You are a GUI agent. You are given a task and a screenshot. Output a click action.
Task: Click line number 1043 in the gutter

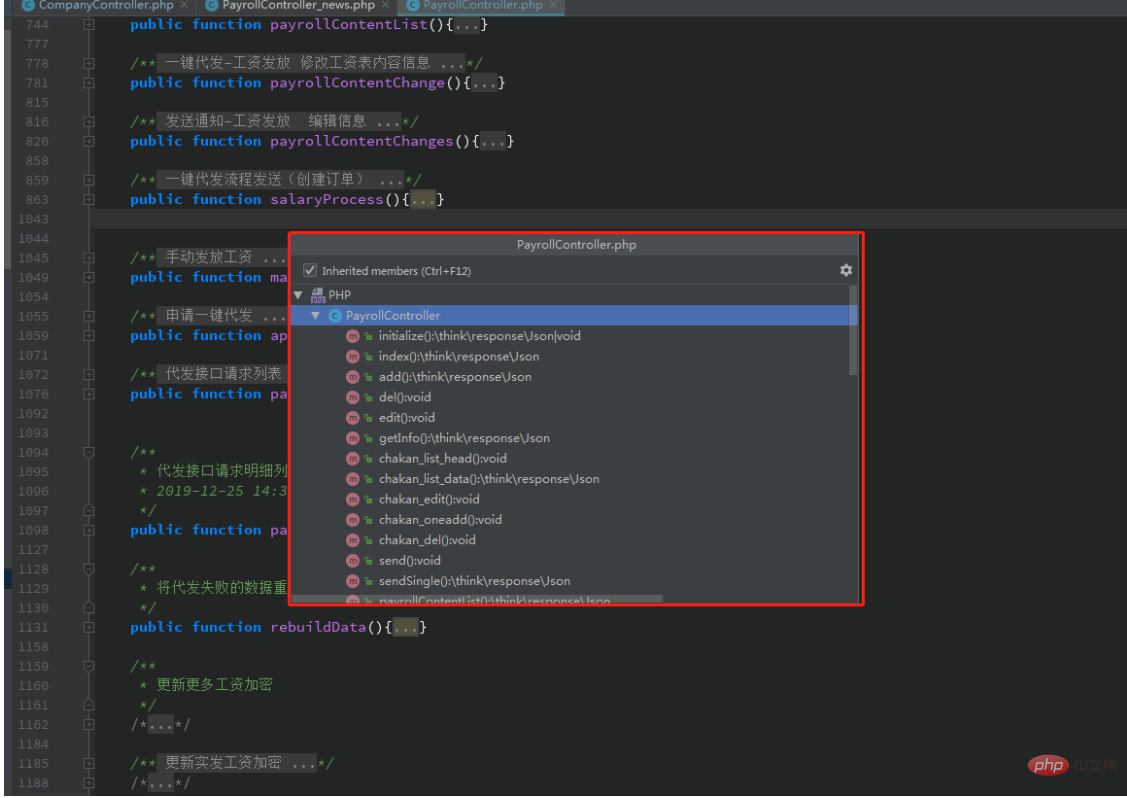click(x=33, y=219)
